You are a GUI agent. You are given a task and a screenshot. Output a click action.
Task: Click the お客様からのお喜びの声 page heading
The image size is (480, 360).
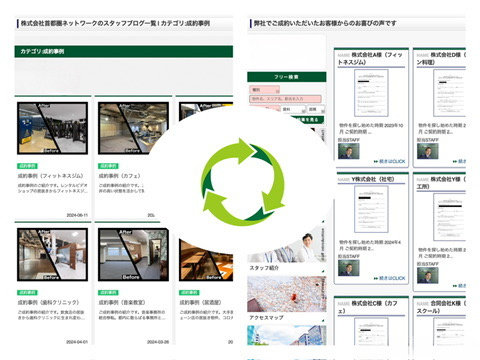click(x=325, y=23)
